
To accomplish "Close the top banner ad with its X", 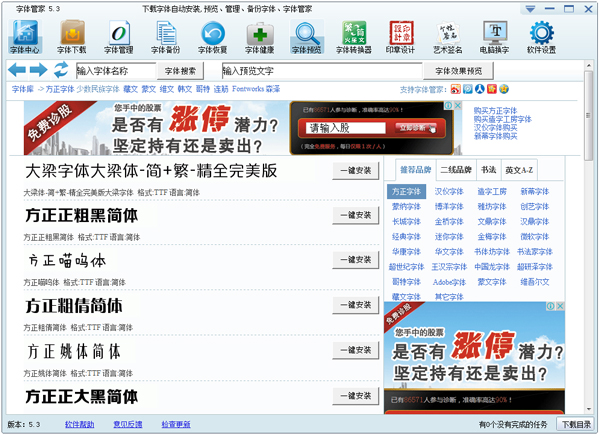I will click(x=458, y=105).
